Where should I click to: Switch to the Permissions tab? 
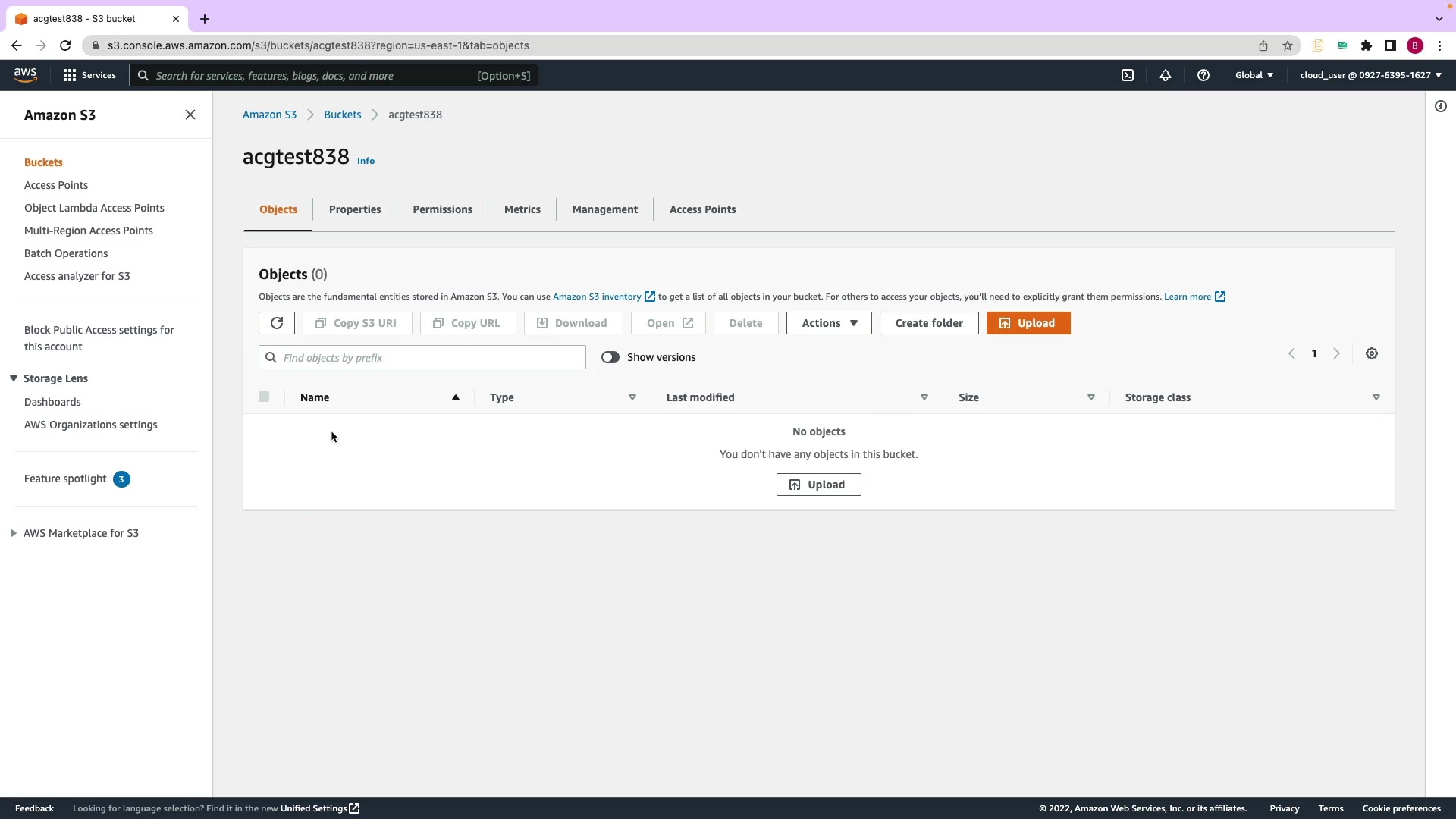[x=442, y=209]
